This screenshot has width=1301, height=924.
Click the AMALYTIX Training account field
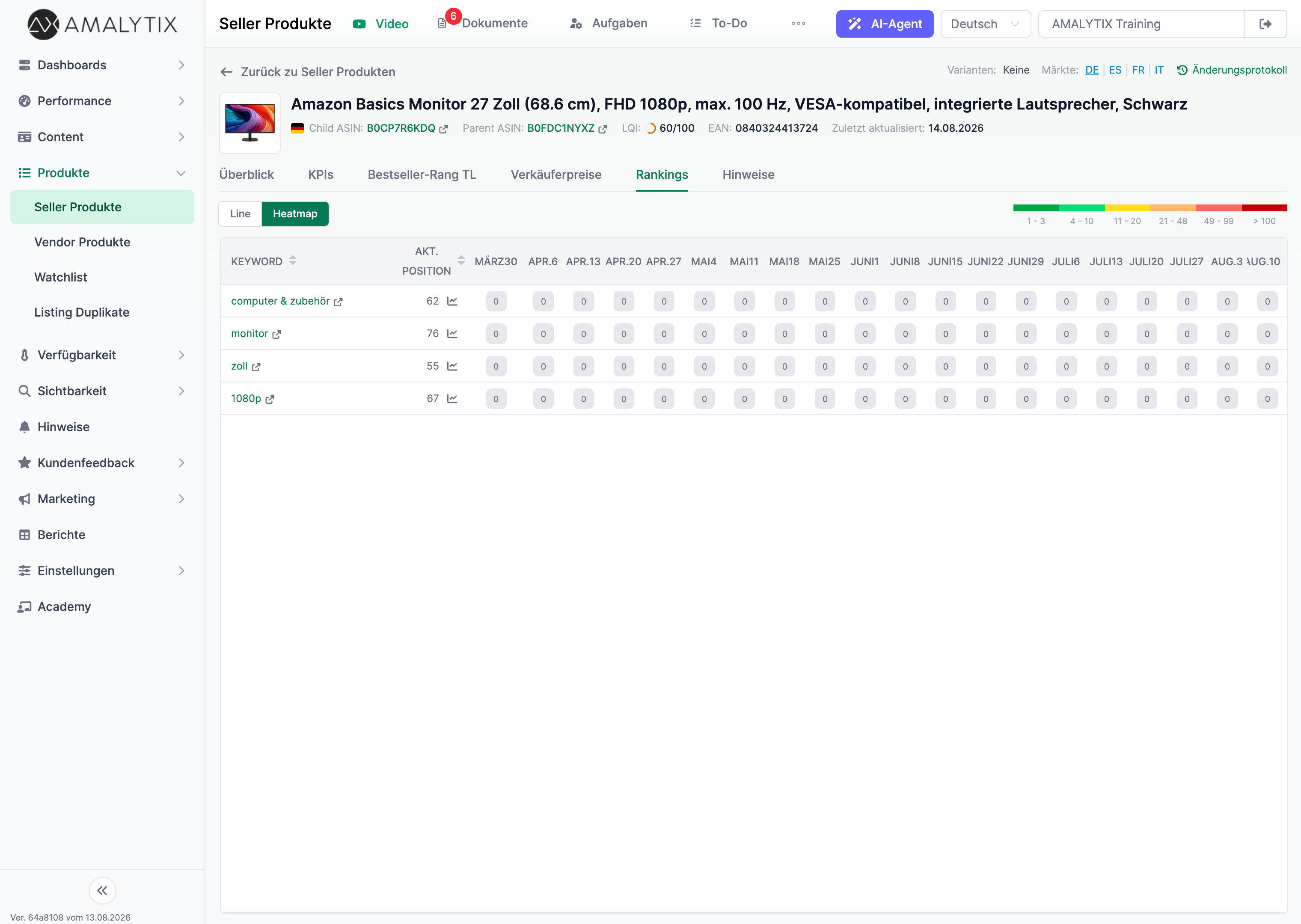pos(1141,24)
